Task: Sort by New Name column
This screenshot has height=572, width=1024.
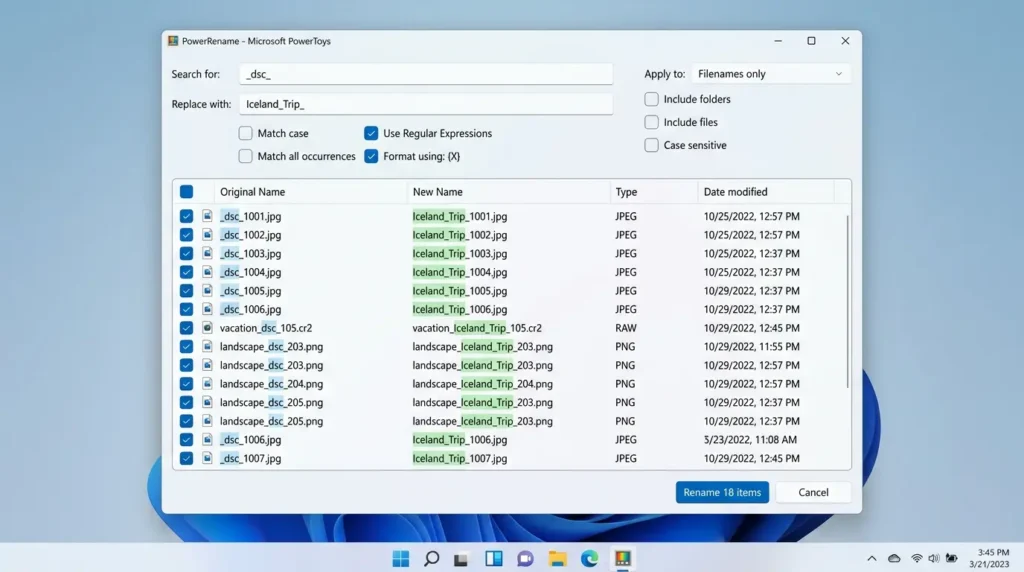Action: tap(438, 192)
